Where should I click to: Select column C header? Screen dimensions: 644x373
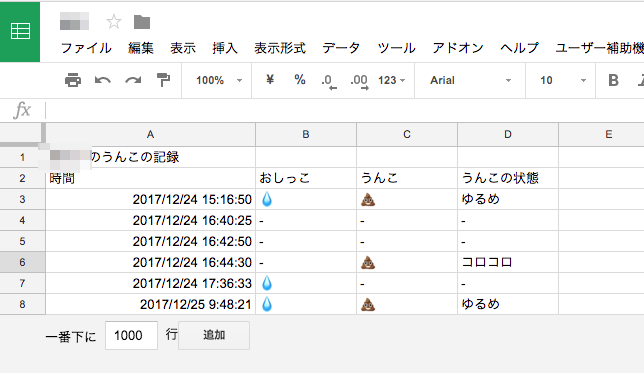[x=407, y=134]
